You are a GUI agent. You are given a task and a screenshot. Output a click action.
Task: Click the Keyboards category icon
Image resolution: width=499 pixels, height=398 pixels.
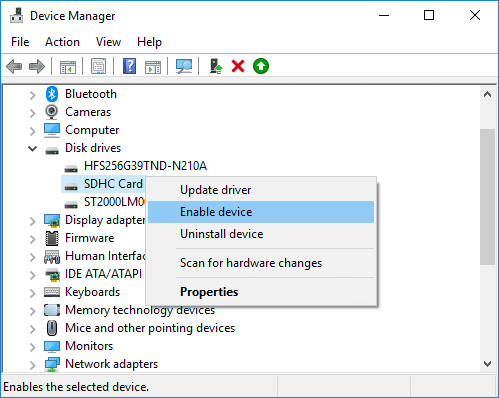click(x=52, y=292)
